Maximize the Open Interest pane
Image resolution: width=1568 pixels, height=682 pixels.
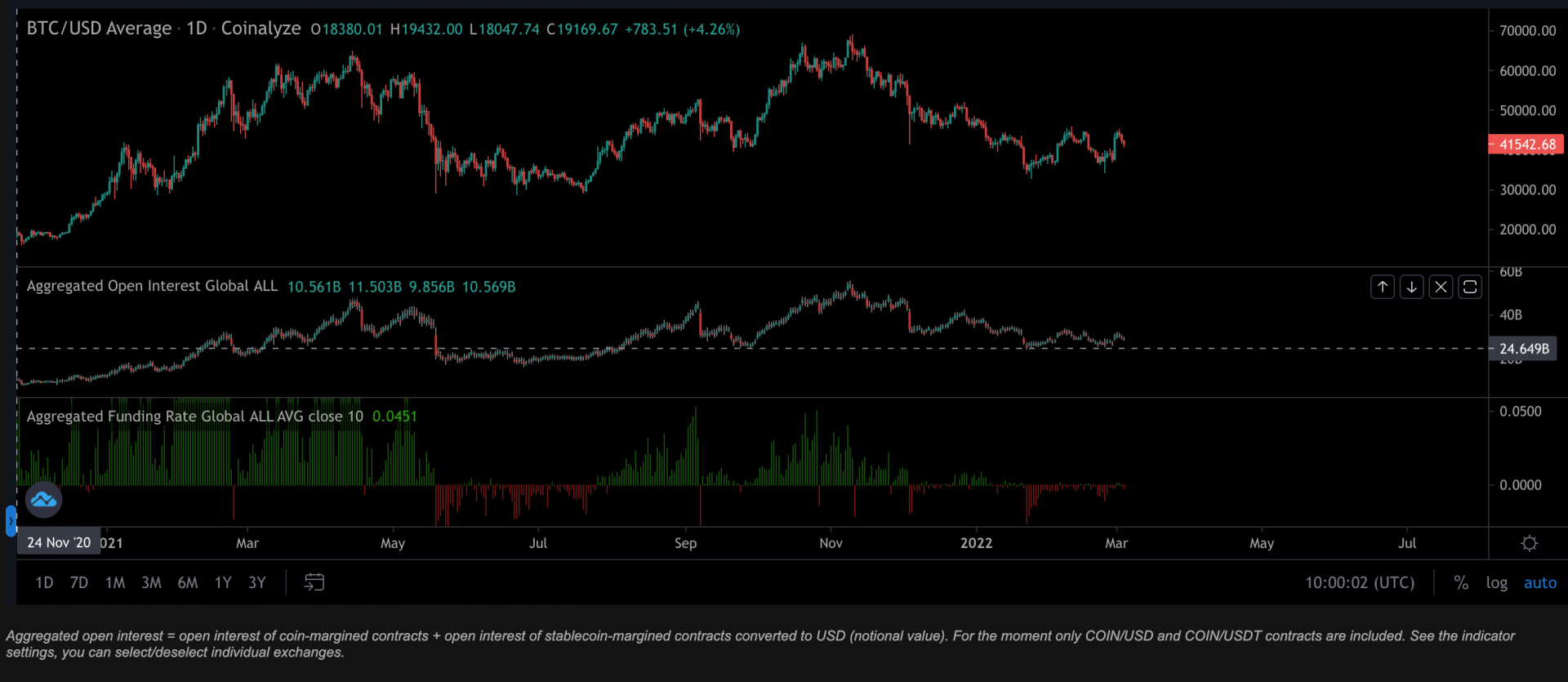[x=1470, y=287]
